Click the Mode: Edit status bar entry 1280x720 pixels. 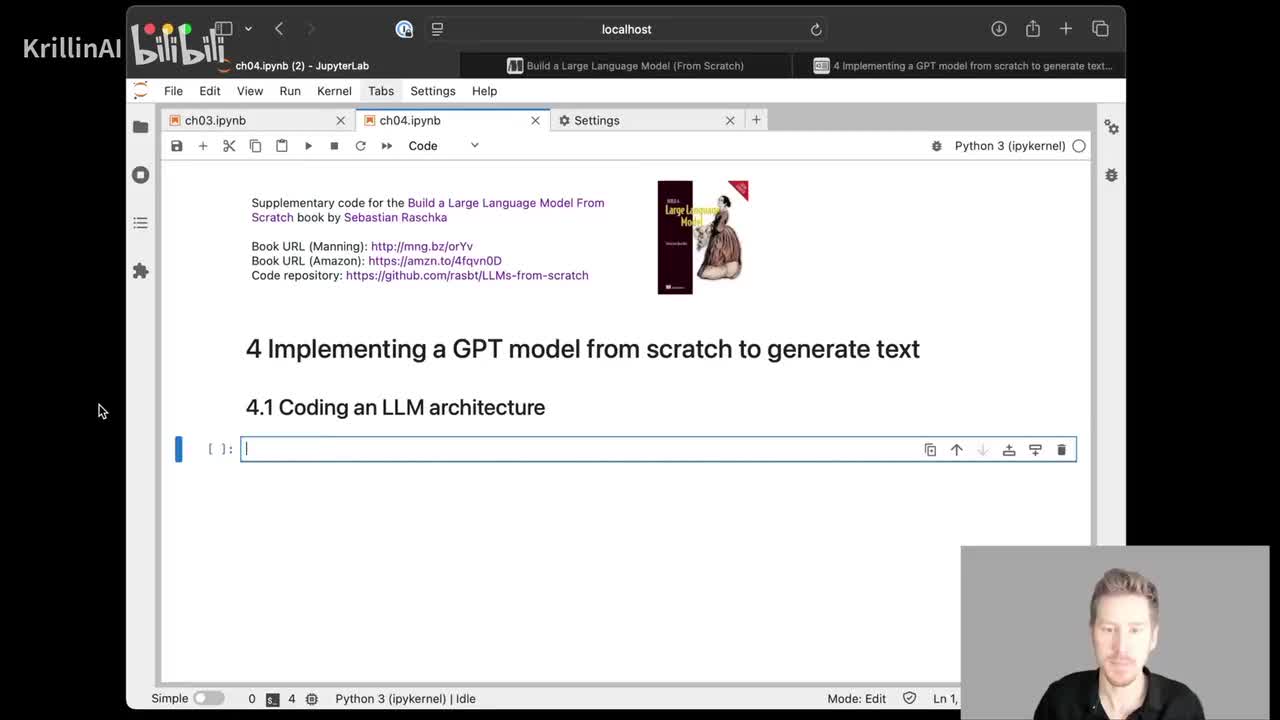click(857, 698)
